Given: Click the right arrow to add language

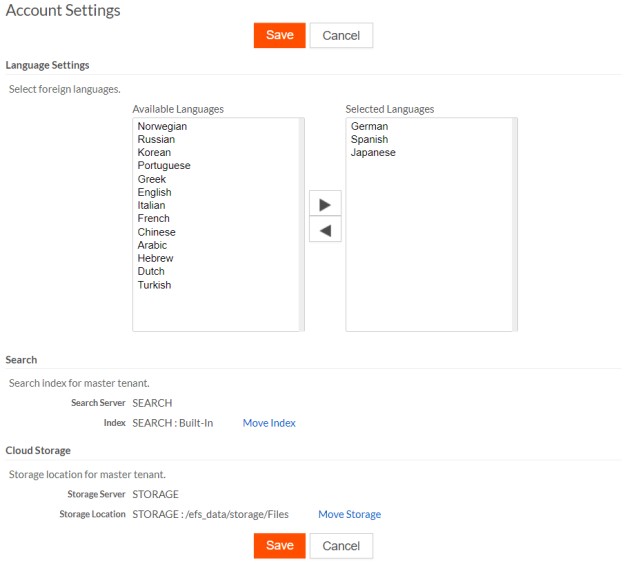Looking at the screenshot, I should [x=325, y=204].
